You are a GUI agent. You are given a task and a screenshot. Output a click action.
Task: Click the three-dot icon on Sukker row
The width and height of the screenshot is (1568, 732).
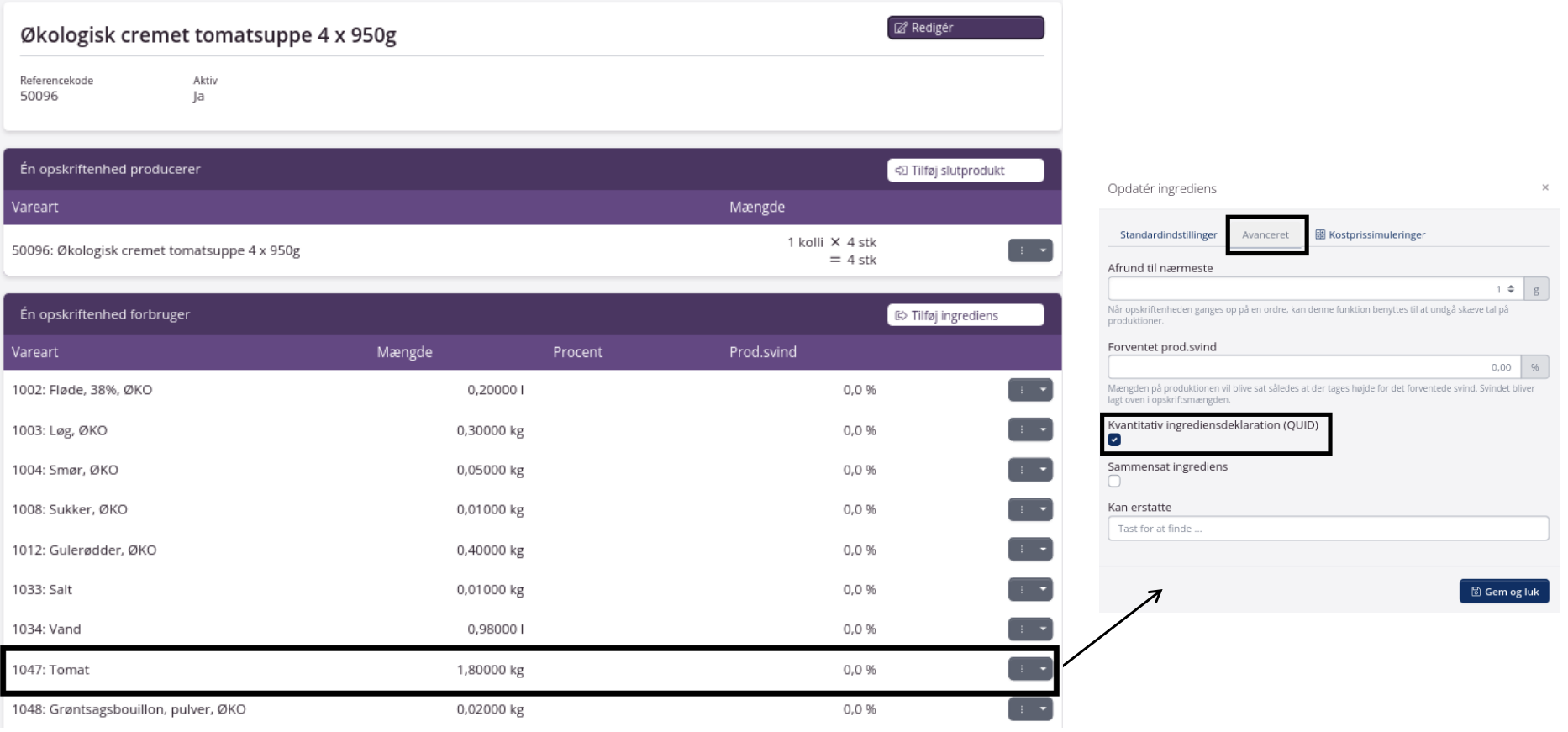pos(1022,509)
